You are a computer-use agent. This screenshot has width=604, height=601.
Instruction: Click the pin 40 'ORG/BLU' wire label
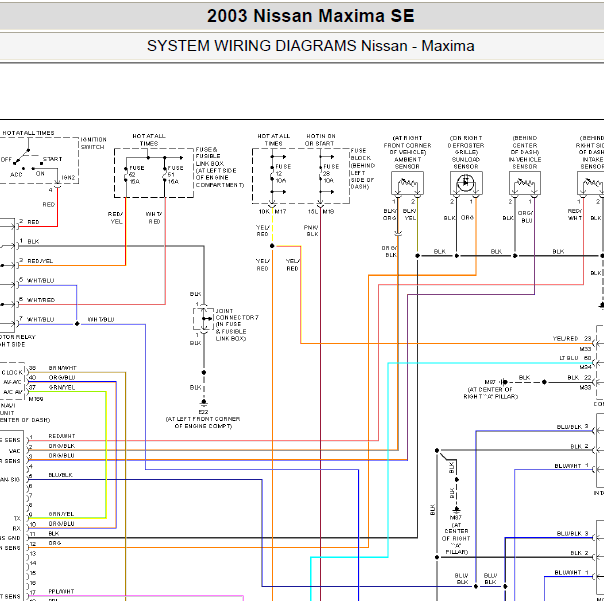[62, 378]
